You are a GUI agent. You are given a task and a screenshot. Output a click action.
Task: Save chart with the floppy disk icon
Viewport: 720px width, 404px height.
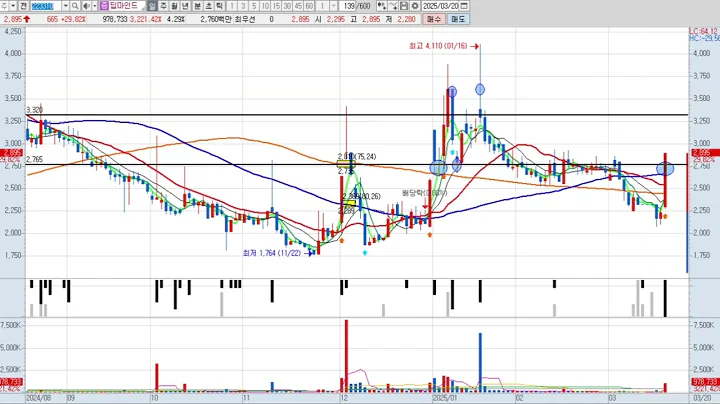pyautogui.click(x=404, y=6)
